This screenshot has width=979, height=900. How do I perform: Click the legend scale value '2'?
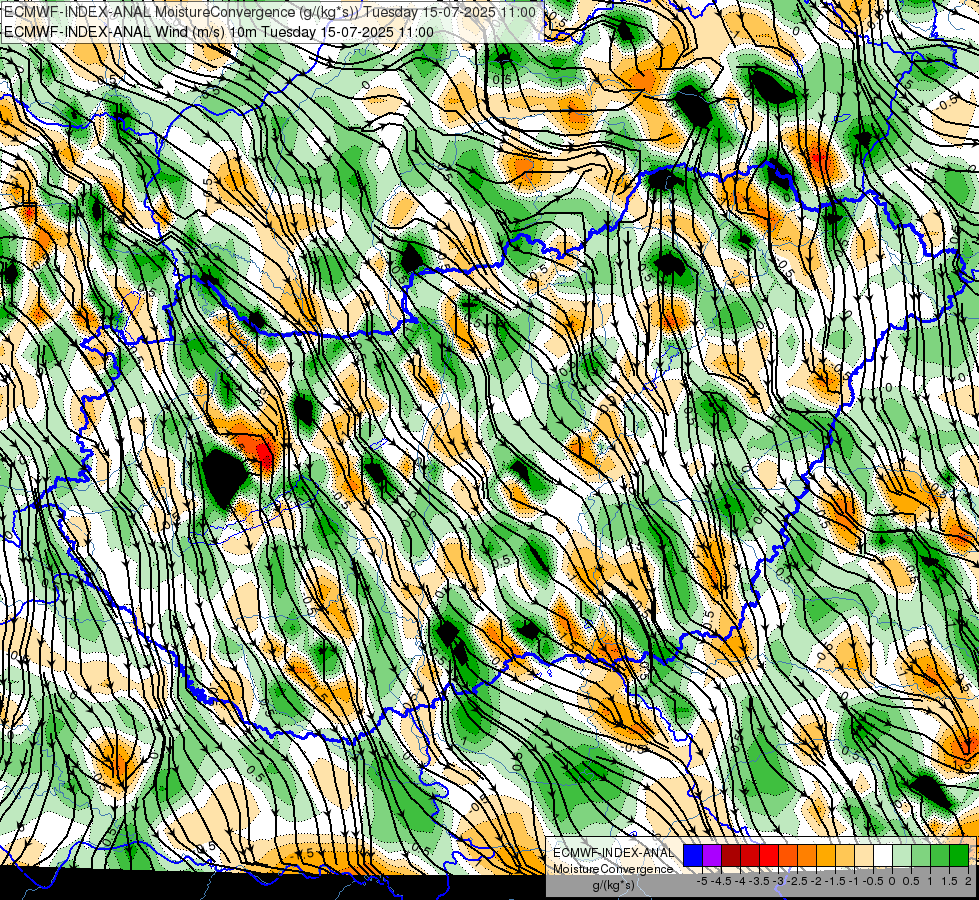click(968, 881)
